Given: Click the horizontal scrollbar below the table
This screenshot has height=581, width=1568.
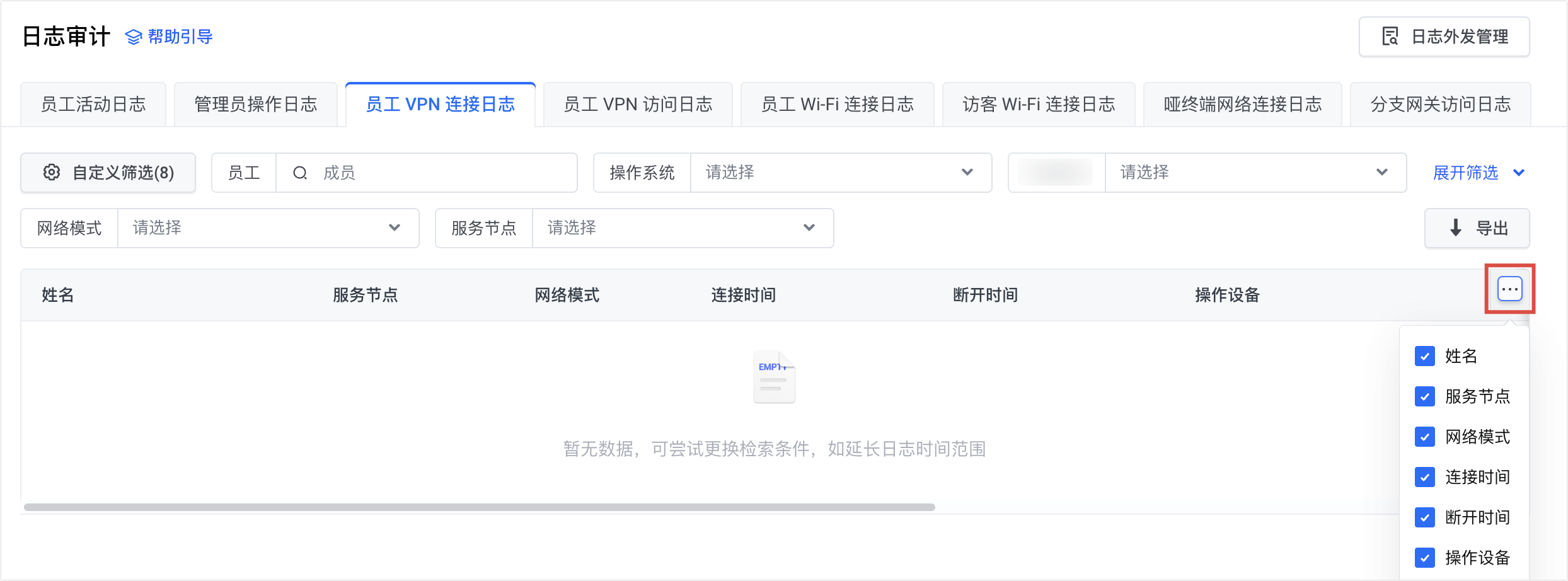Looking at the screenshot, I should click(x=480, y=507).
